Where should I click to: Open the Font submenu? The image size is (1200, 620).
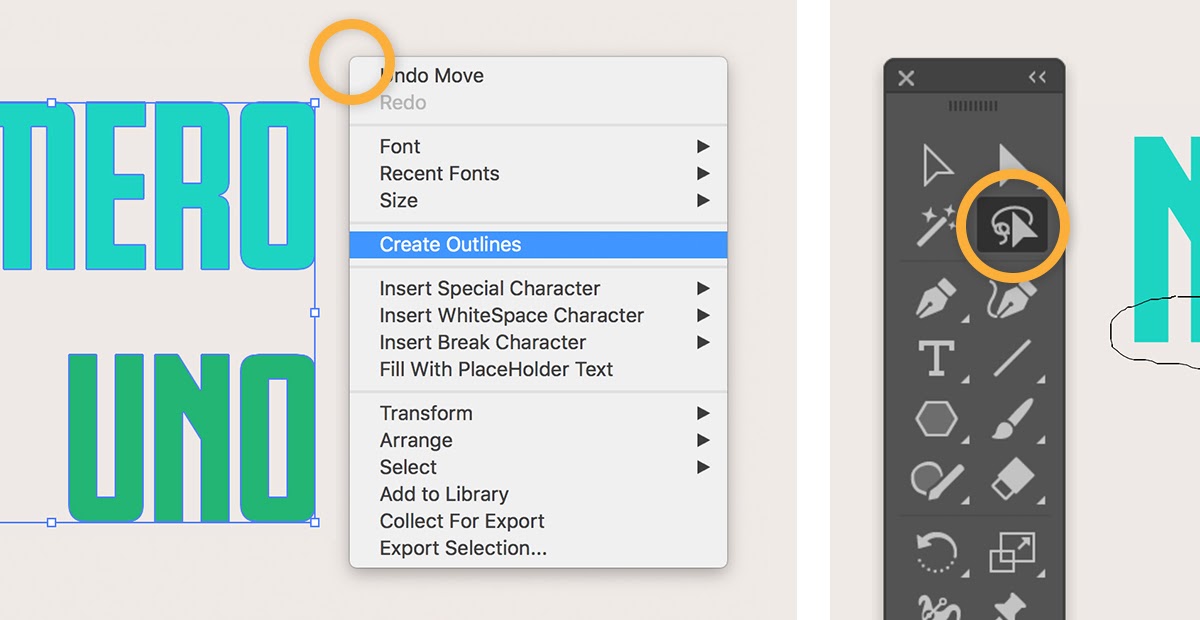pos(538,147)
